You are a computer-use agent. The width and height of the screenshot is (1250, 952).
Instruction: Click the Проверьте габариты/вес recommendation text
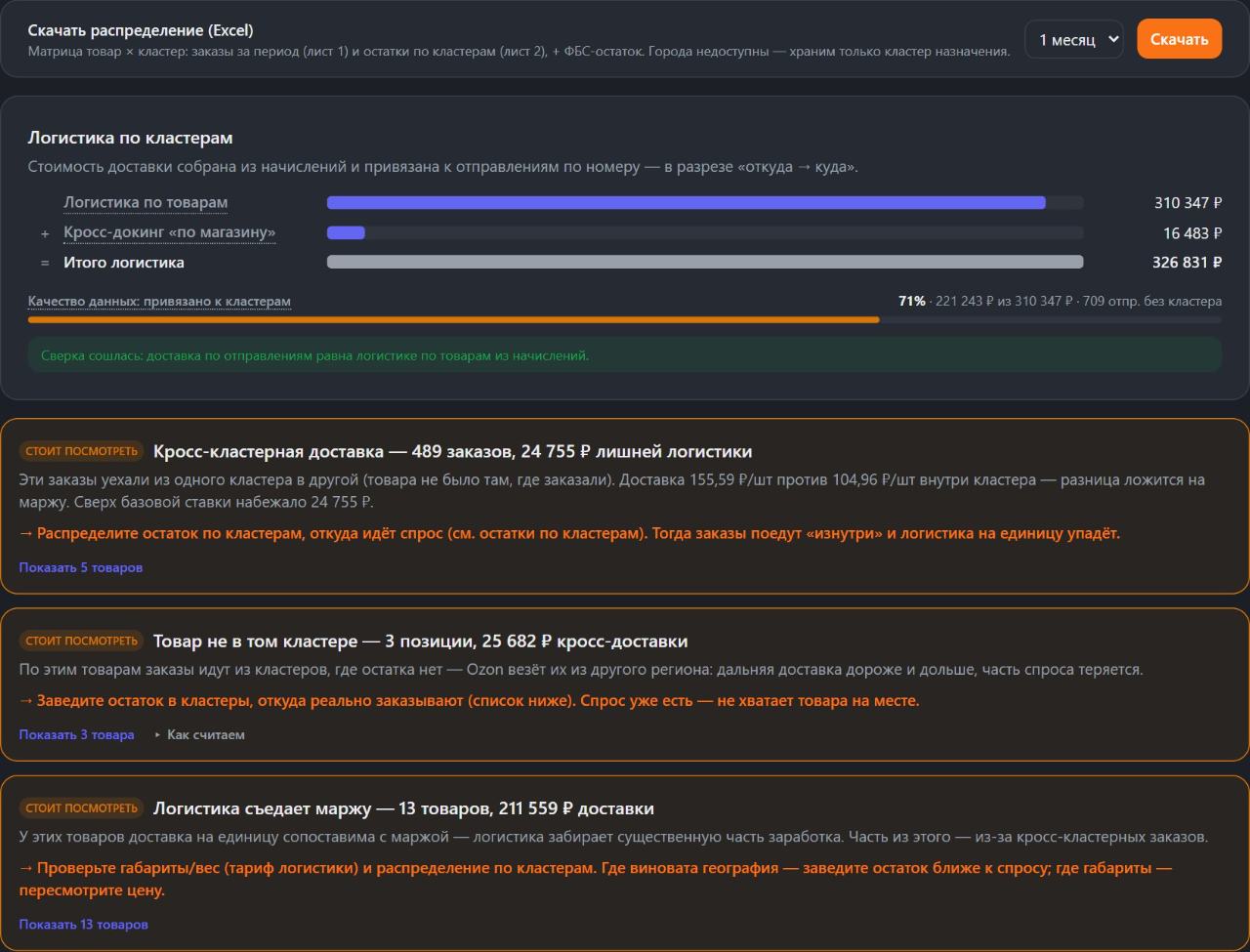(x=596, y=879)
